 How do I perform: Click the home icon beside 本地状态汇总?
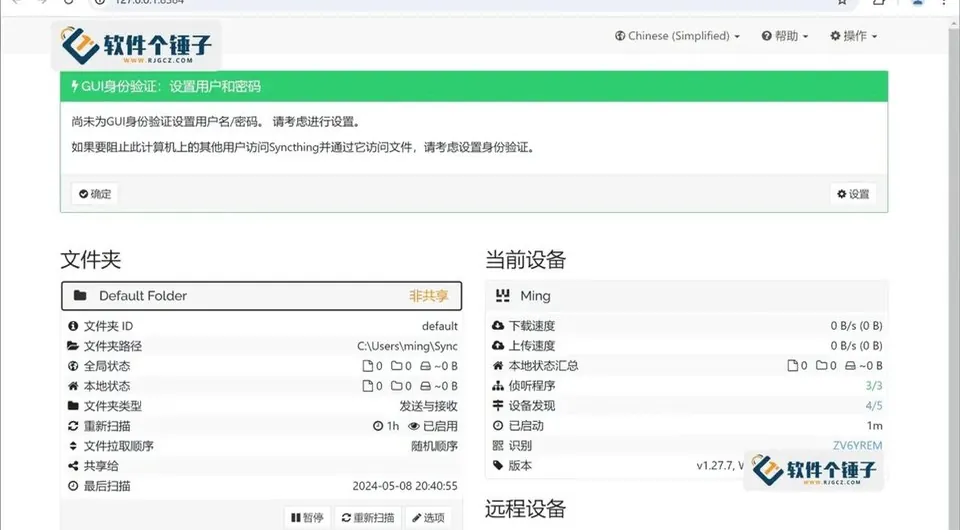[498, 366]
